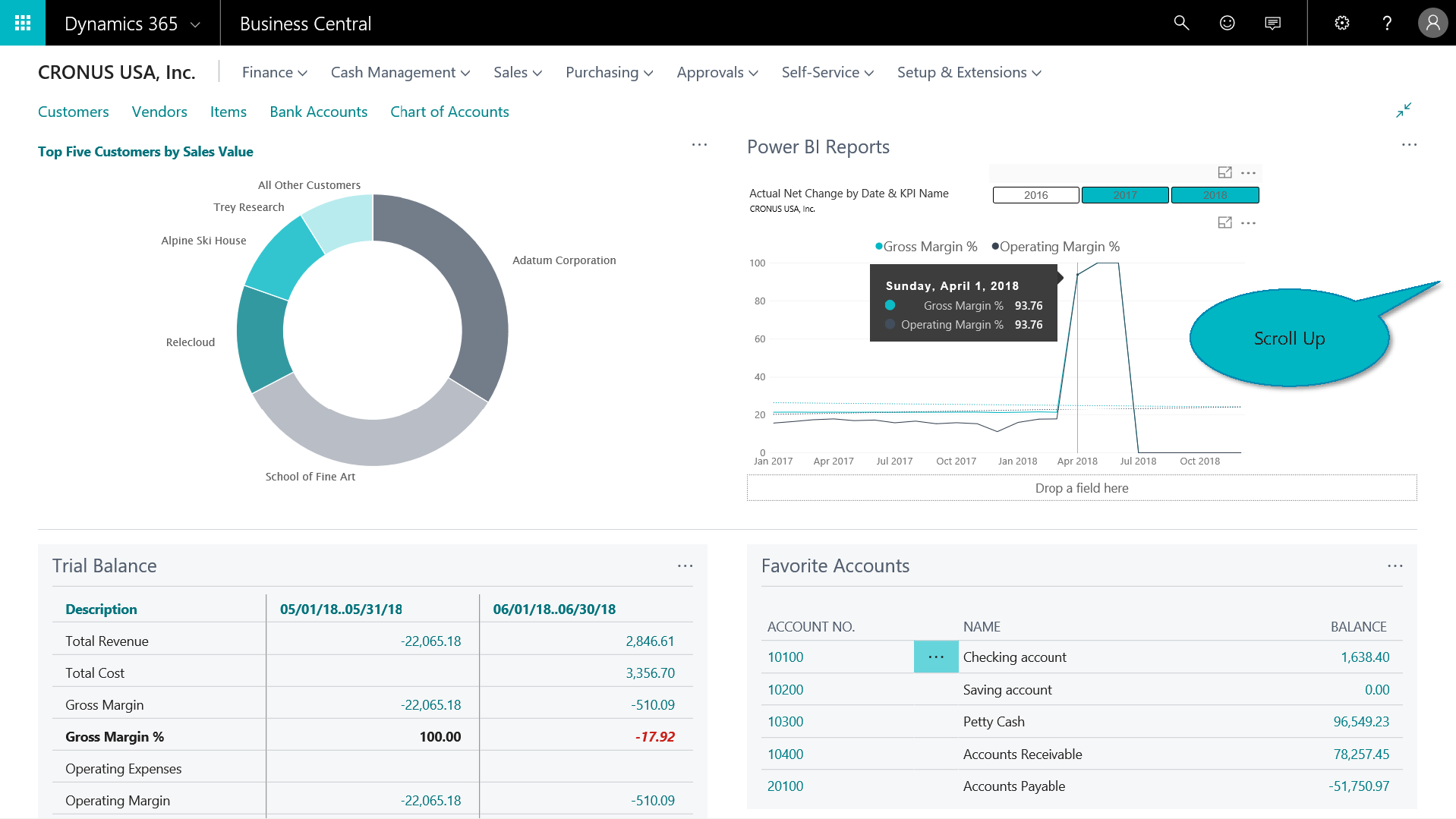Click the help question mark icon
Viewport: 1456px width, 819px height.
(x=1387, y=23)
